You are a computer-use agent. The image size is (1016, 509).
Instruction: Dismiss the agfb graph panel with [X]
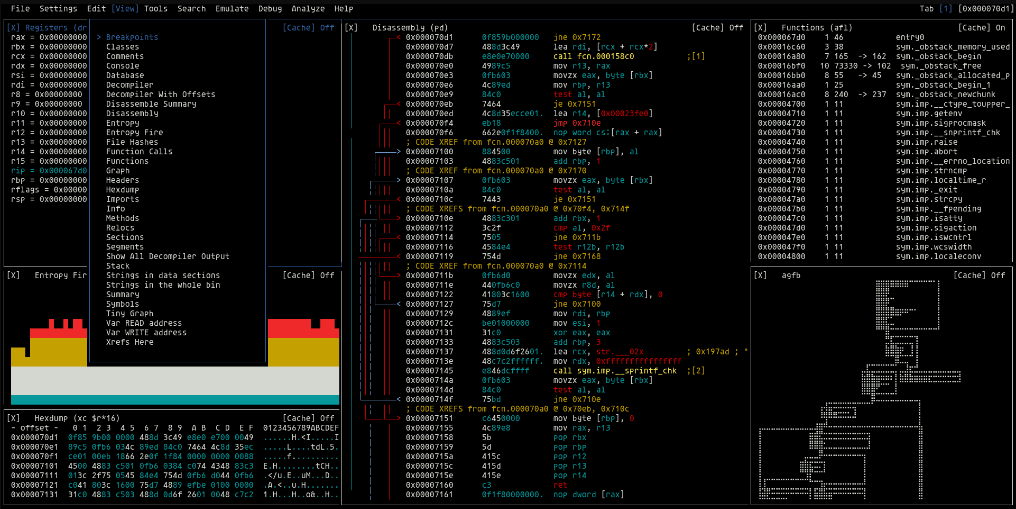(761, 274)
